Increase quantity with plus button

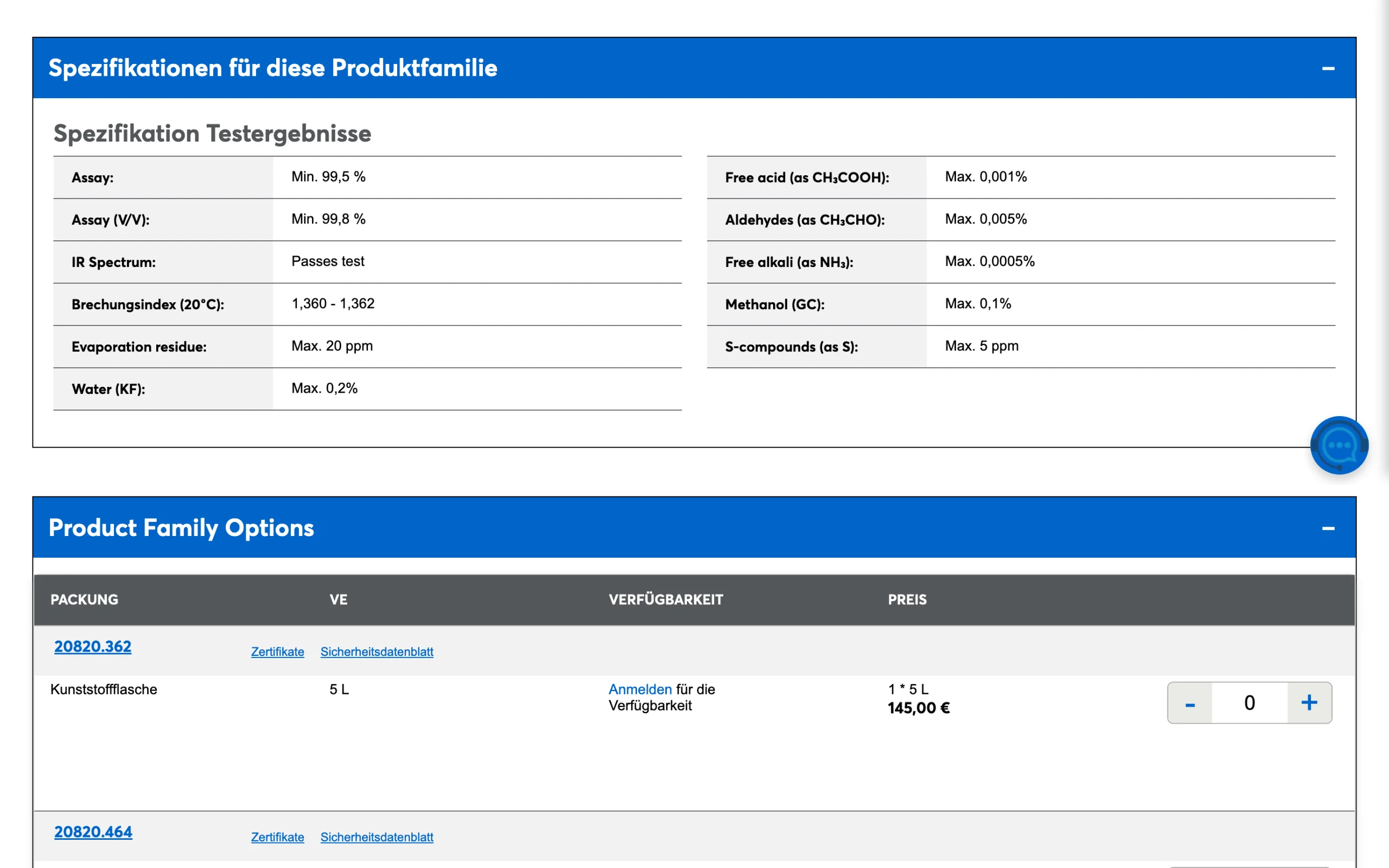[1309, 703]
